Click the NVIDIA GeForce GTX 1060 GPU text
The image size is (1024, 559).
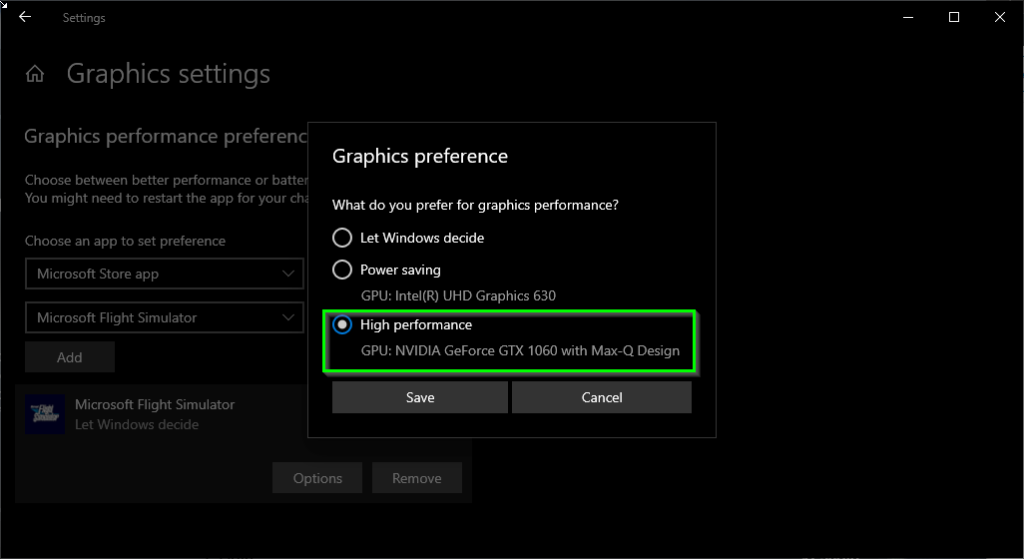(520, 351)
